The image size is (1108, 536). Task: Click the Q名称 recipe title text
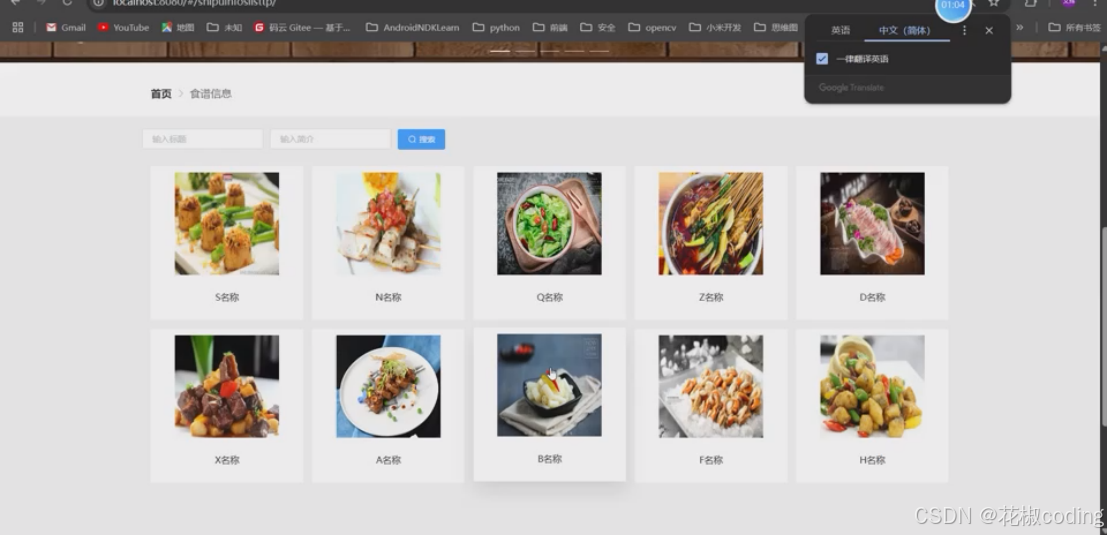[549, 297]
